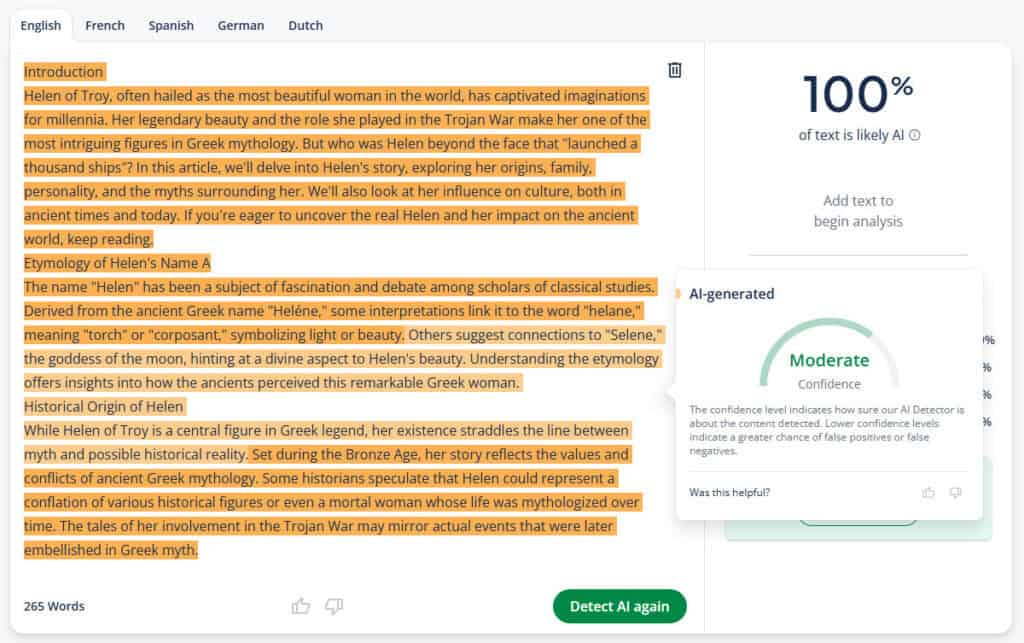The height and width of the screenshot is (643, 1024).
Task: Switch to the German tab
Action: pos(241,25)
